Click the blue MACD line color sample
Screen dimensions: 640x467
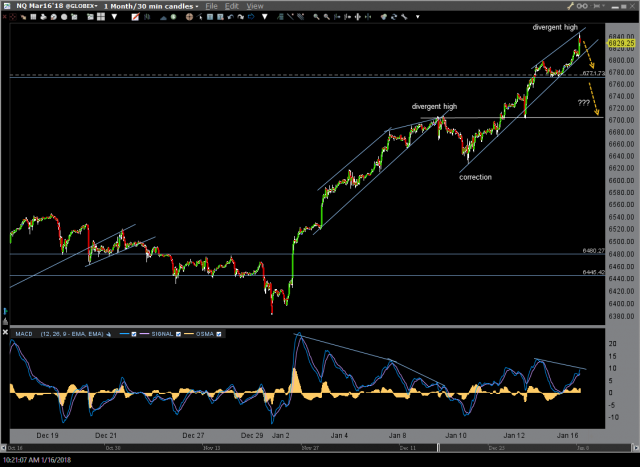[124, 334]
